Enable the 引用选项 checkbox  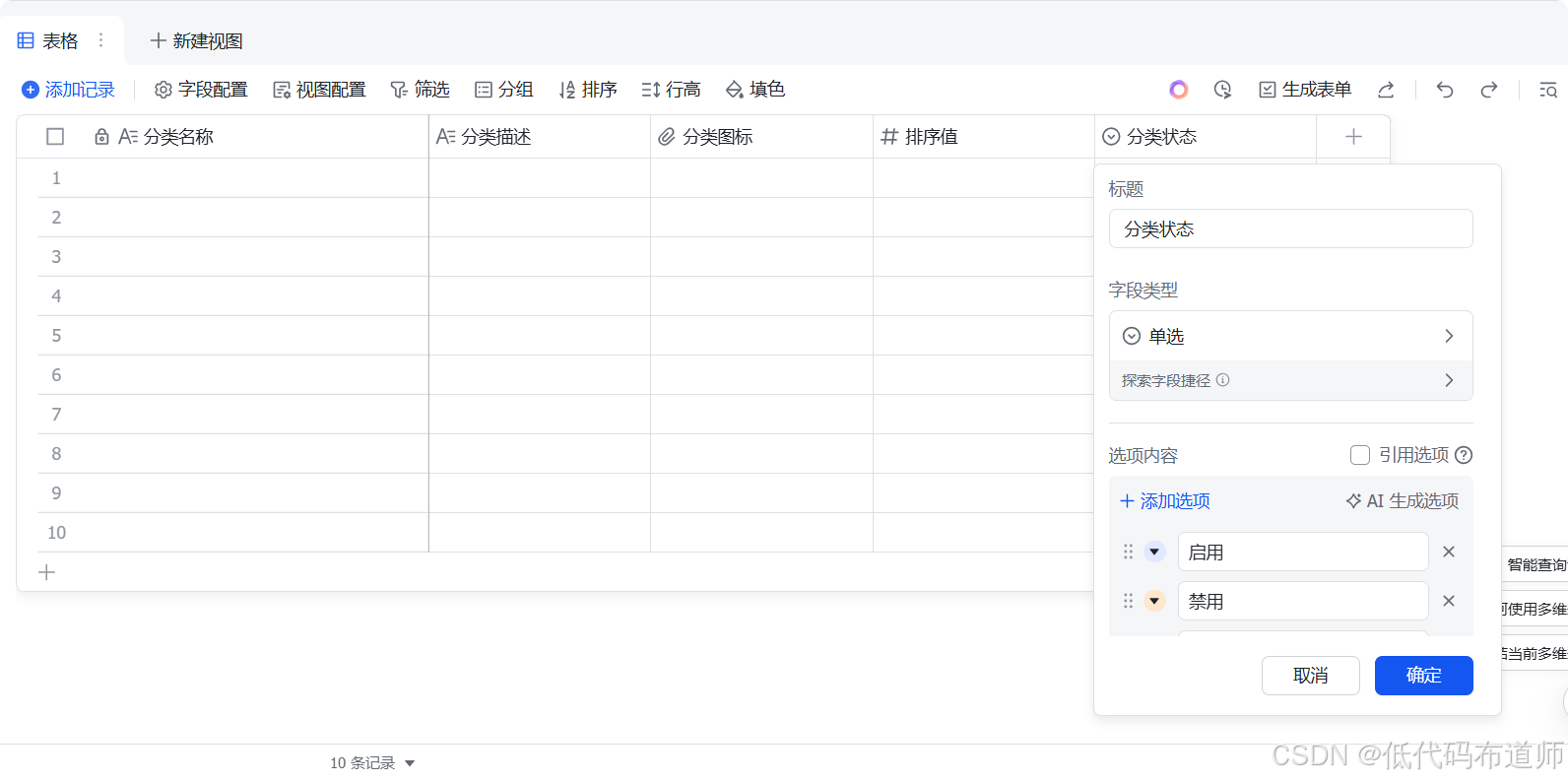(1360, 455)
